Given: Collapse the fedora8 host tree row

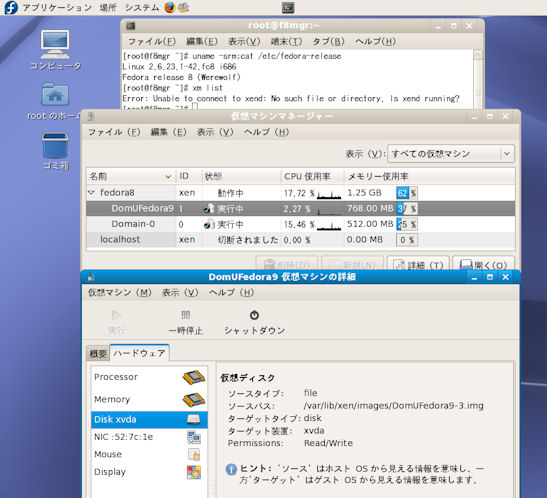Looking at the screenshot, I should pos(91,193).
